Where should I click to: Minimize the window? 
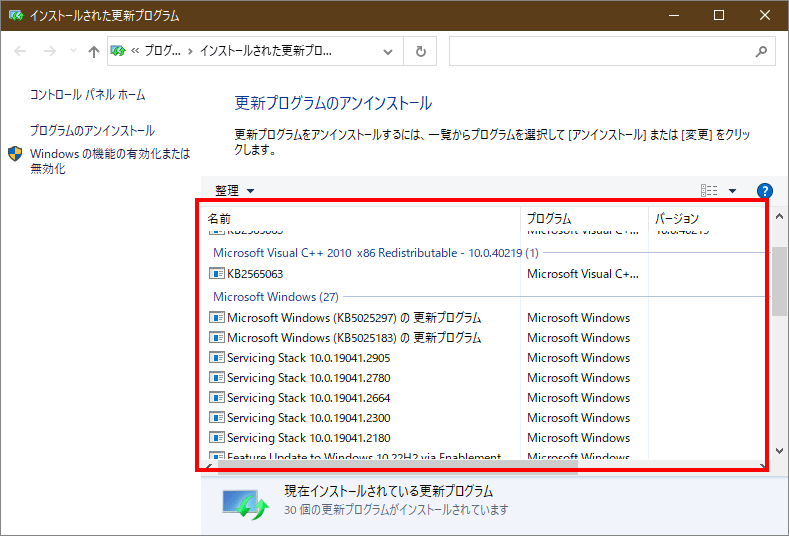point(674,15)
